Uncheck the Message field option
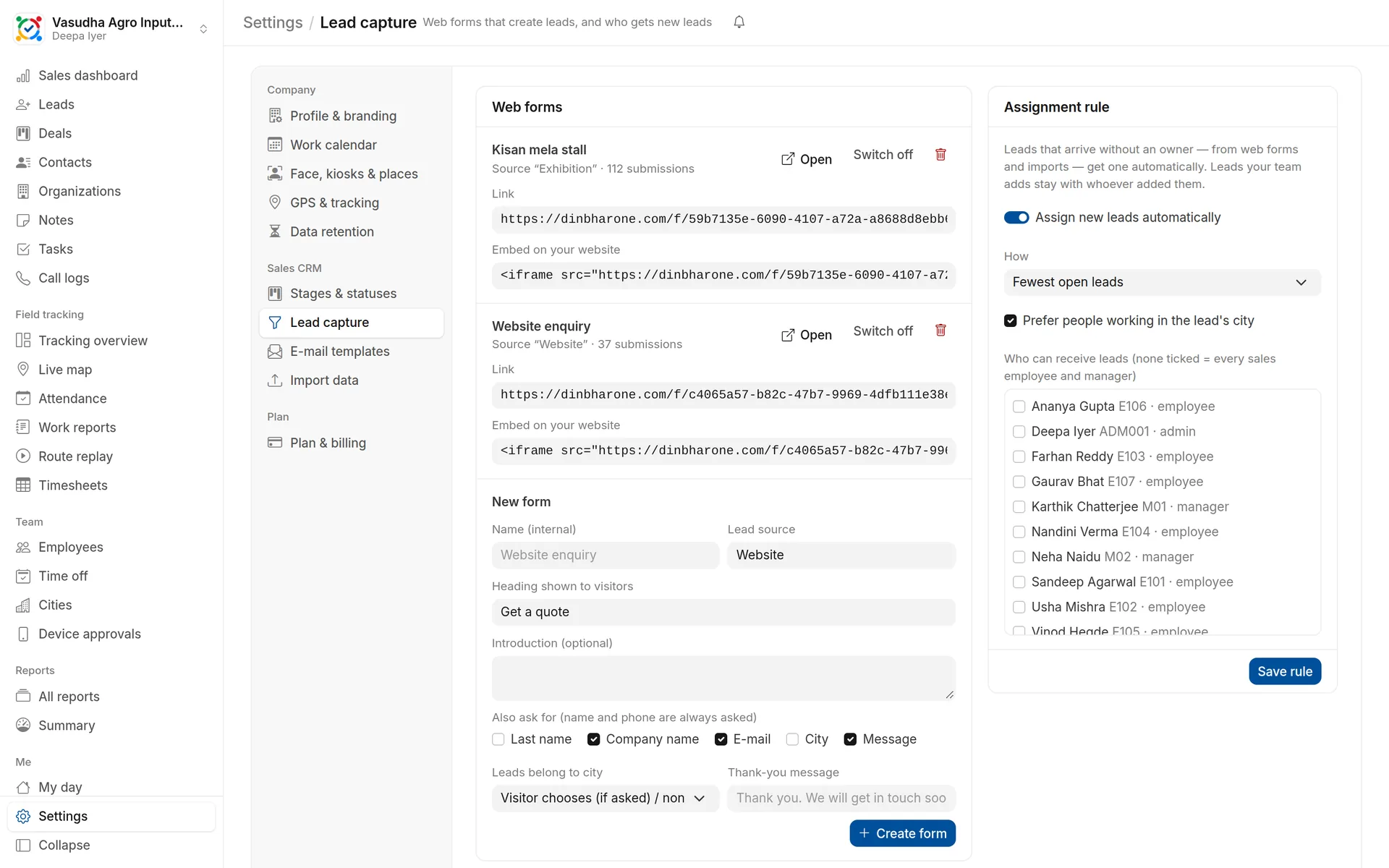 (x=851, y=739)
